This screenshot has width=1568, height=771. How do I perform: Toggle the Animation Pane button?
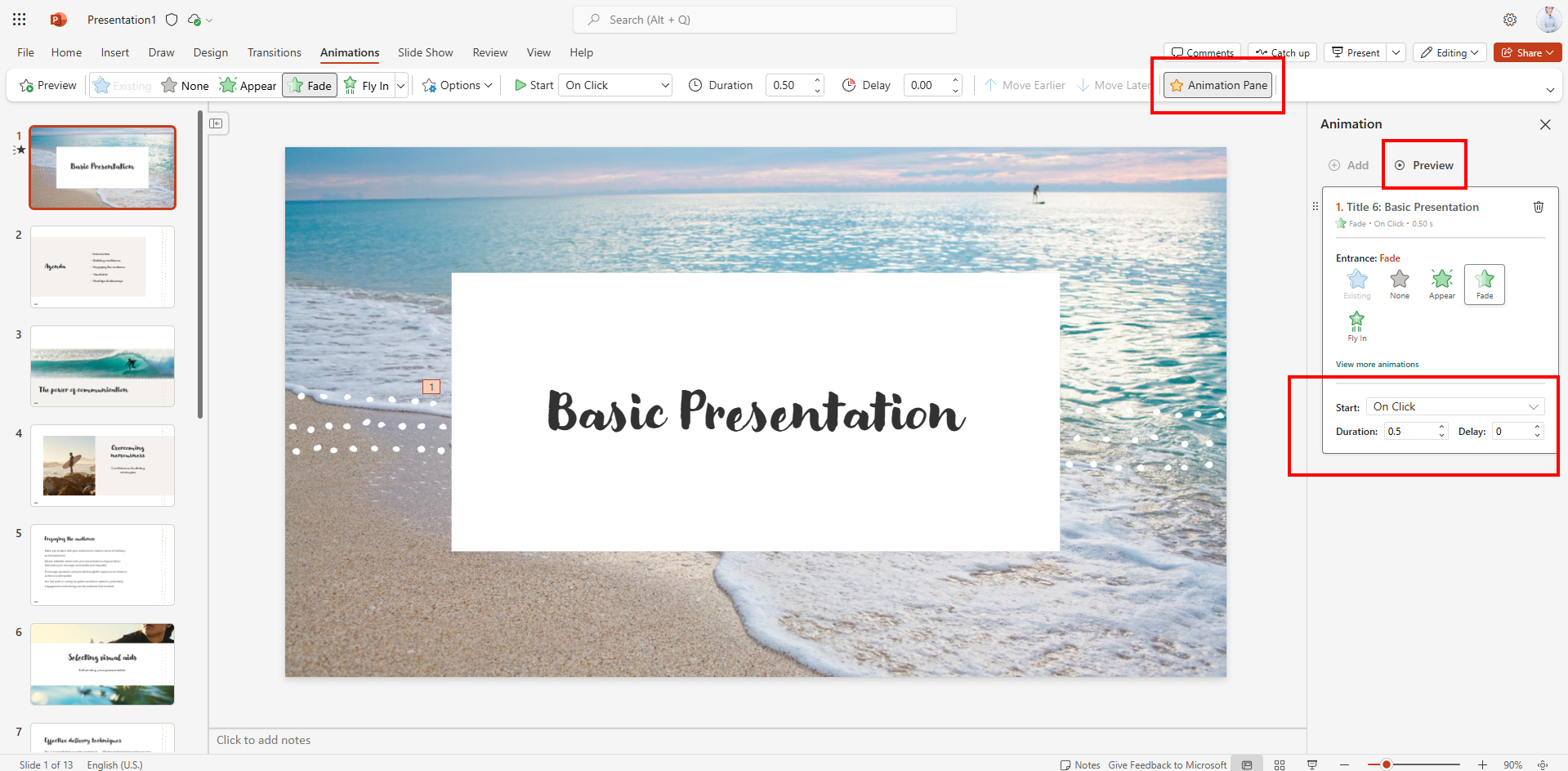click(1218, 85)
